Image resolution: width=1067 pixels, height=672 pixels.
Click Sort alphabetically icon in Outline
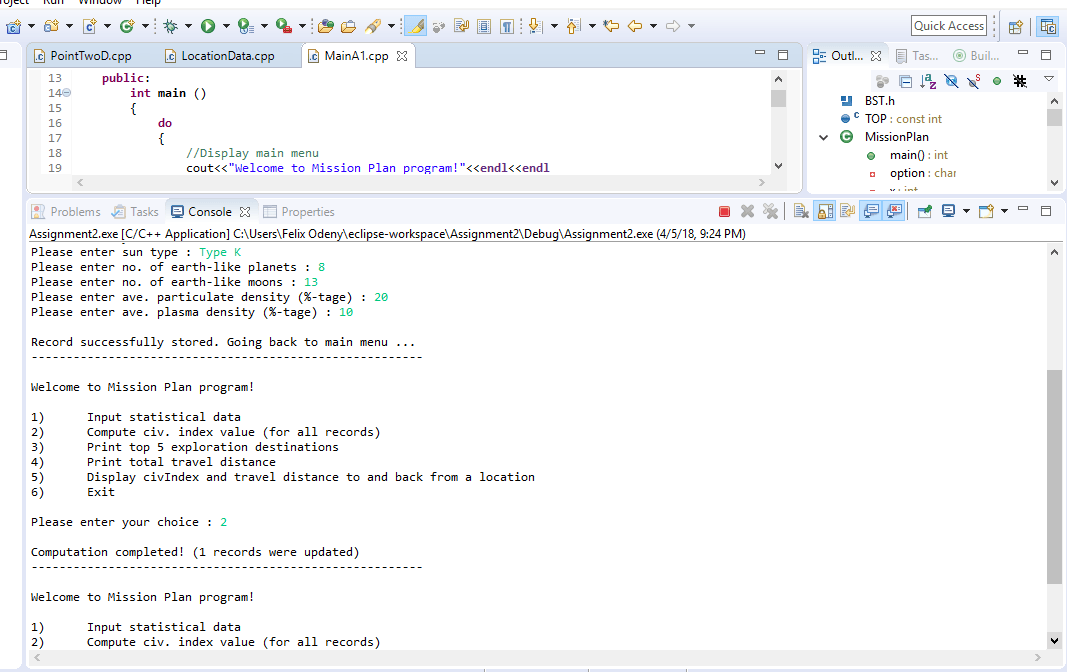[928, 82]
